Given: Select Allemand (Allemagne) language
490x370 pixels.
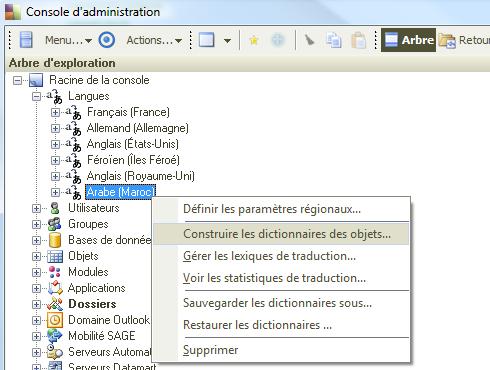Looking at the screenshot, I should (138, 128).
